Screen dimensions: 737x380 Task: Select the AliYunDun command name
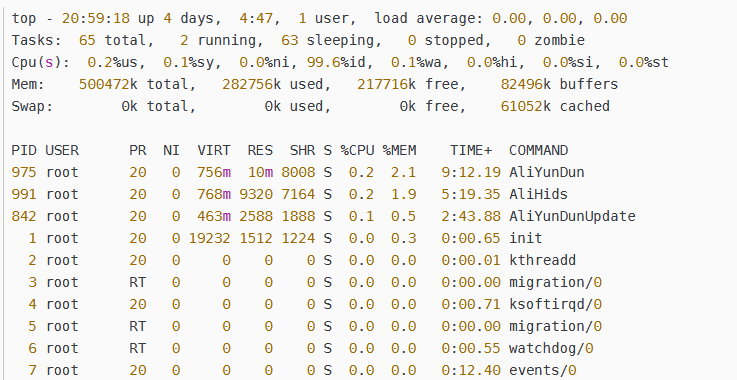click(x=547, y=173)
